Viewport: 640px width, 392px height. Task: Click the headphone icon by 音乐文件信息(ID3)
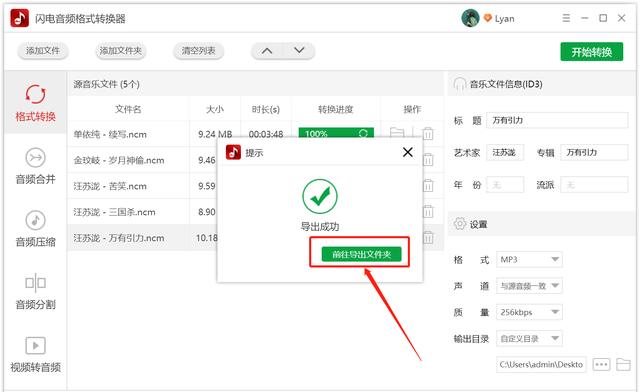point(460,84)
